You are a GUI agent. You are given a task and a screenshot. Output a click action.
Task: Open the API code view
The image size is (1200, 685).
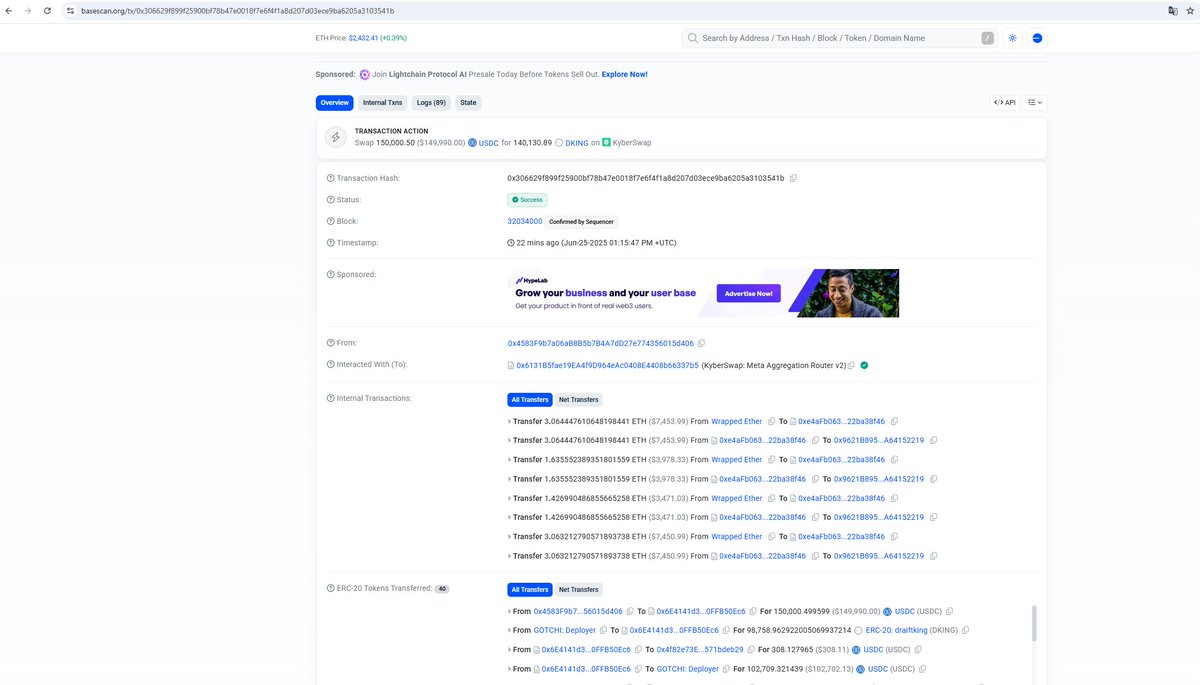[x=1003, y=101]
